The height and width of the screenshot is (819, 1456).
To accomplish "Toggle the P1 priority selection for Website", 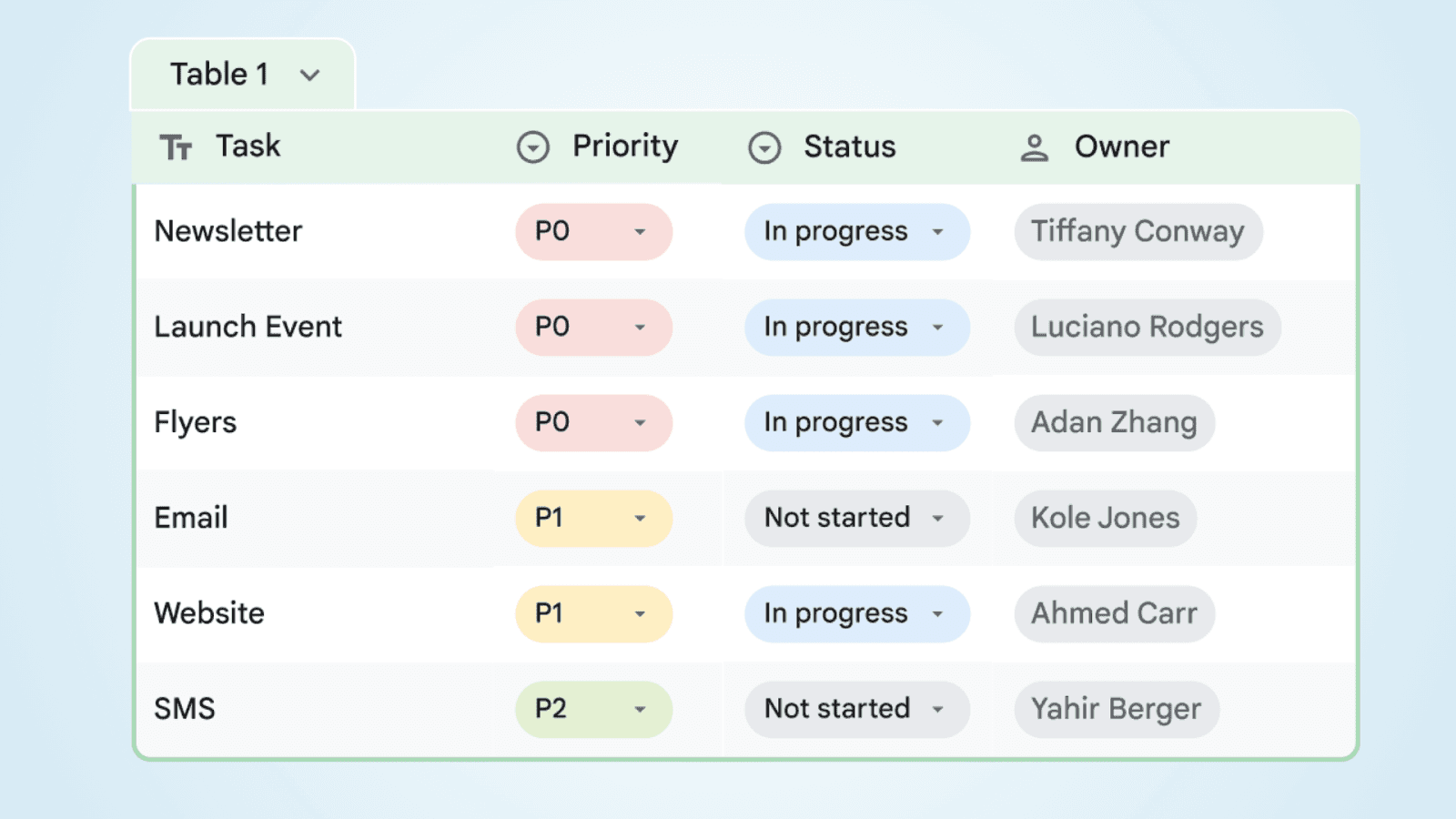I will point(593,613).
